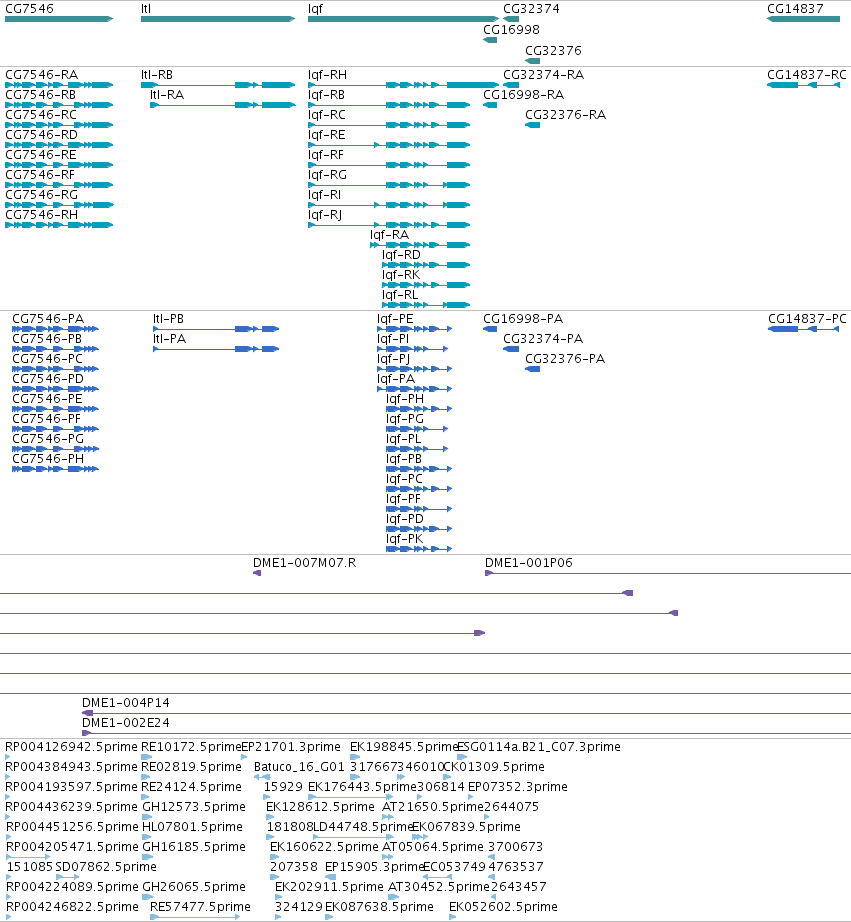Image resolution: width=851 pixels, height=922 pixels.
Task: Click EST EK202911.5prime label
Action: click(329, 887)
